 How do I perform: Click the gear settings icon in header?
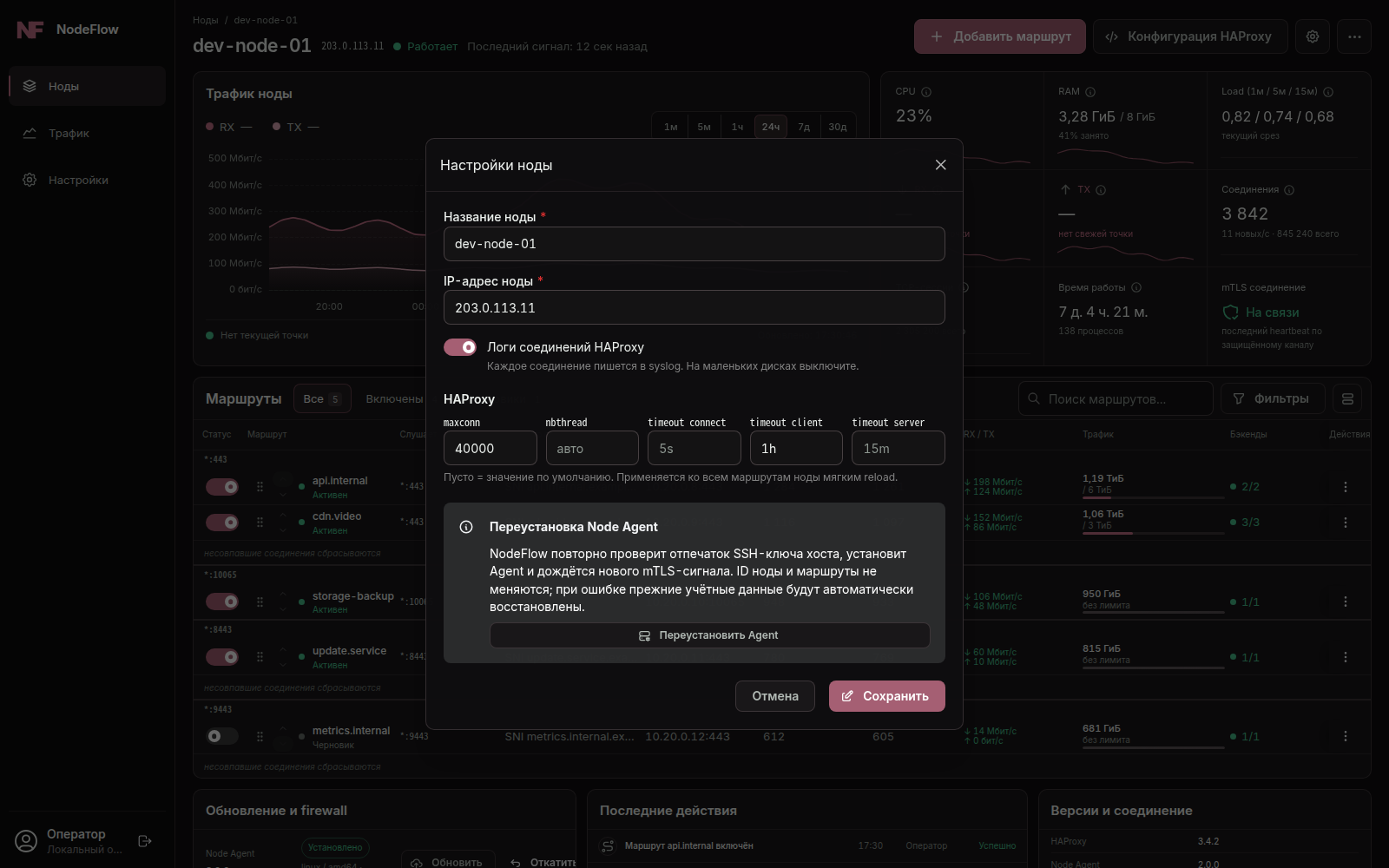click(1313, 36)
